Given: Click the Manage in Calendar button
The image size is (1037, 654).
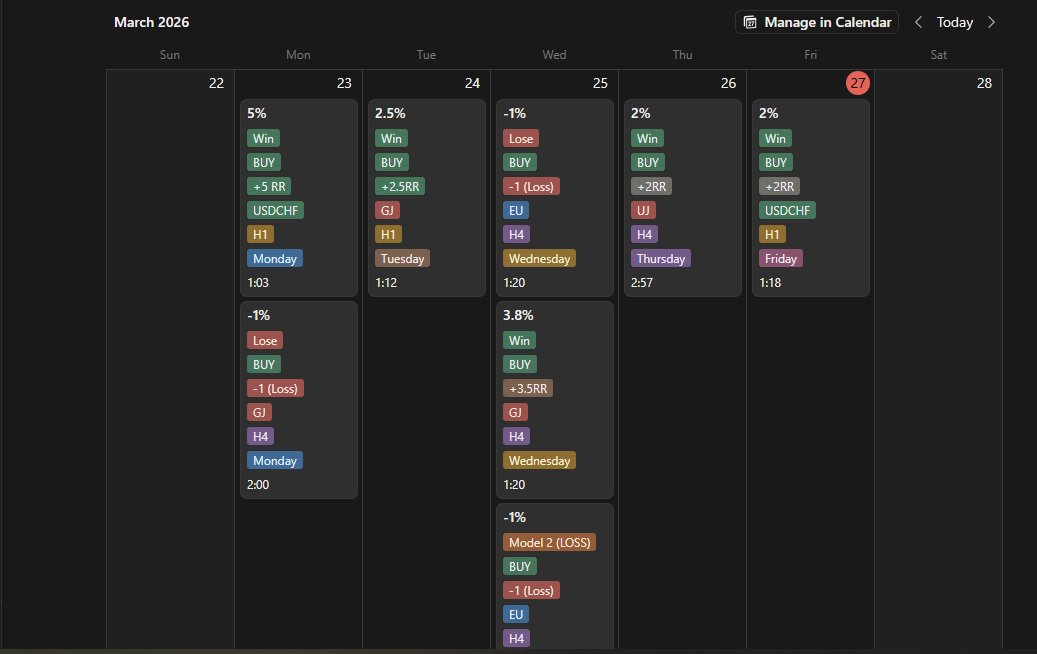Looking at the screenshot, I should click(x=817, y=22).
